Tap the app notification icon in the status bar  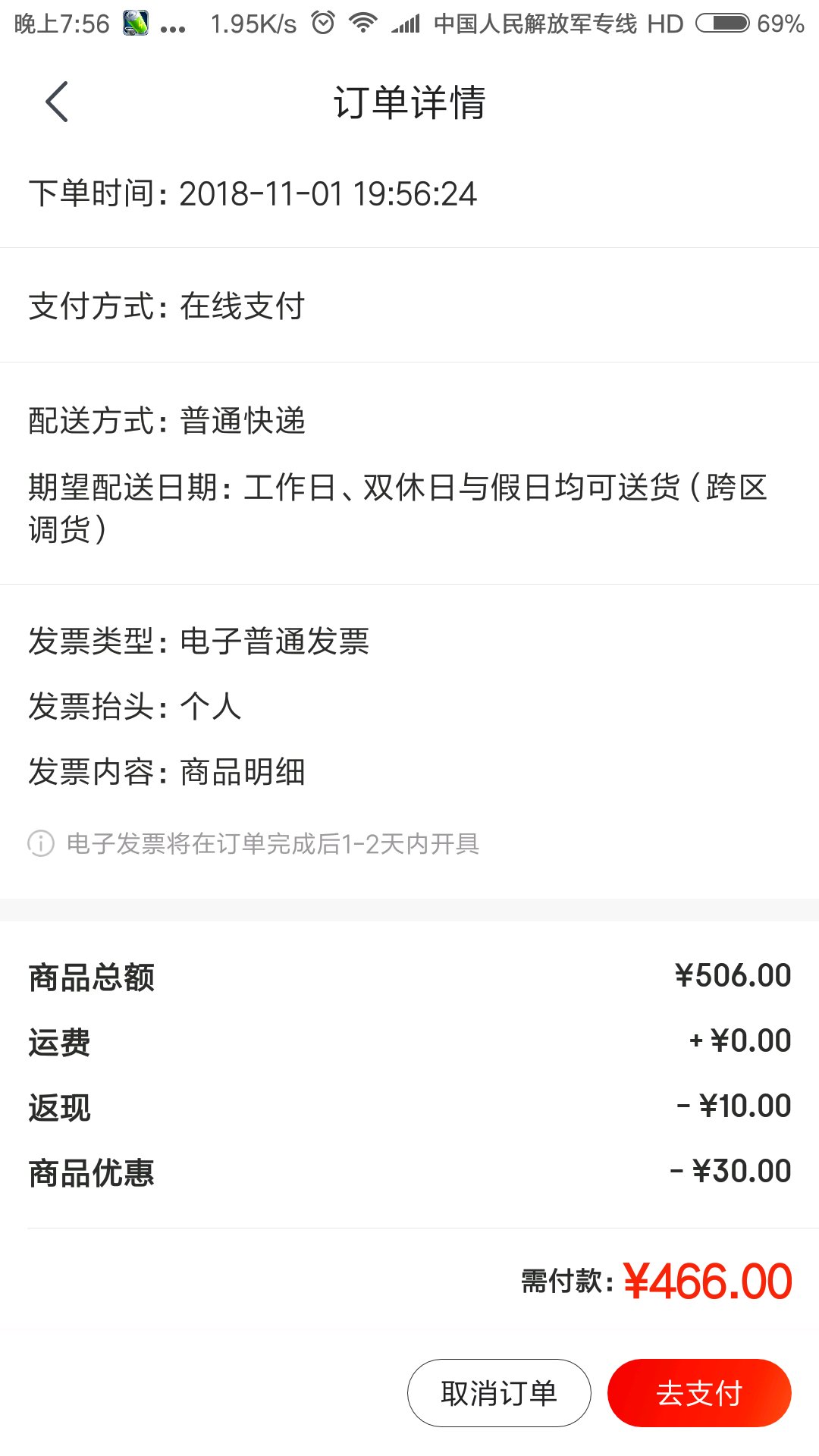click(136, 24)
